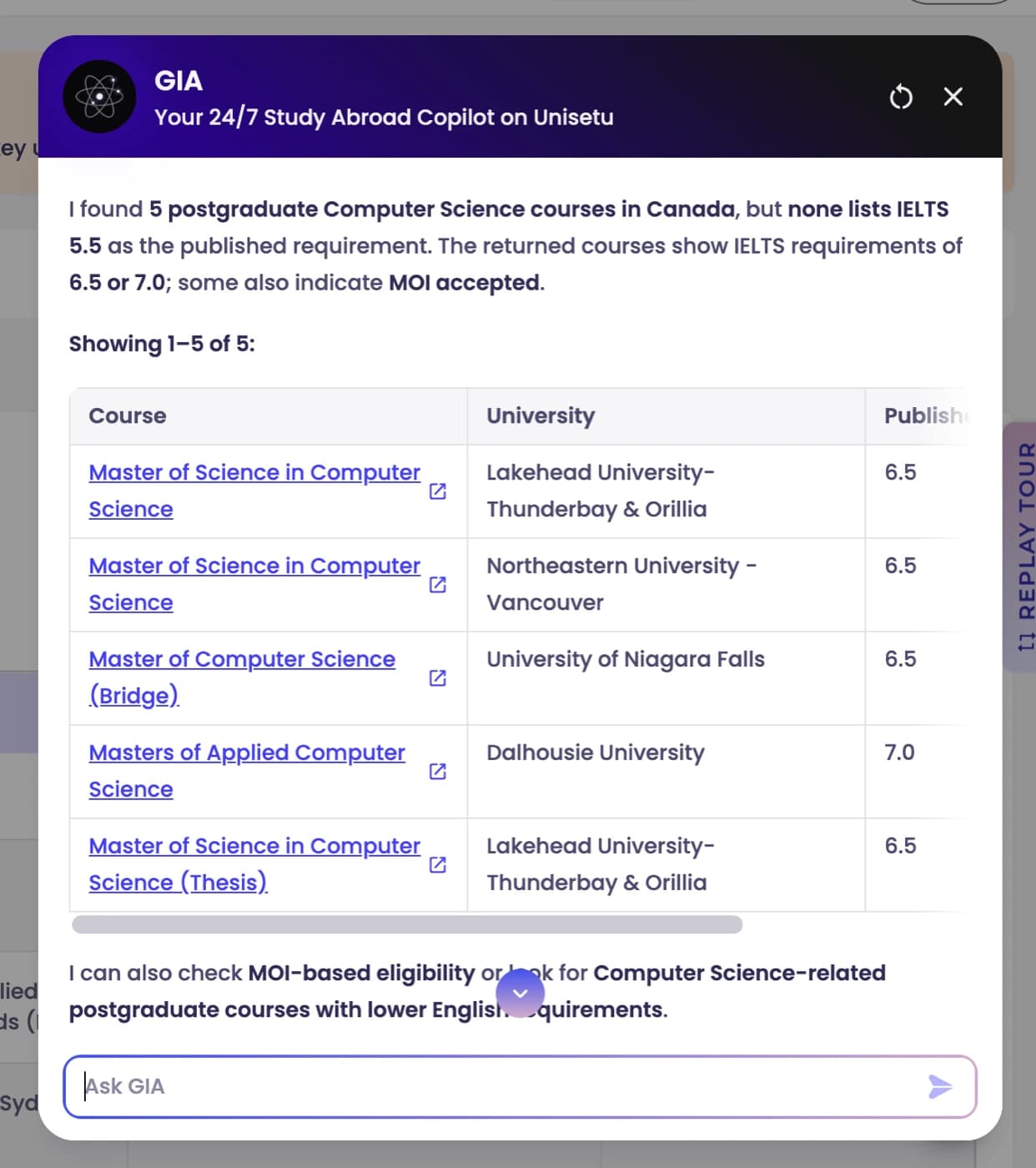The width and height of the screenshot is (1036, 1168).
Task: Open the external link icon for the Master of Computer Science (Bridge)
Action: click(438, 678)
